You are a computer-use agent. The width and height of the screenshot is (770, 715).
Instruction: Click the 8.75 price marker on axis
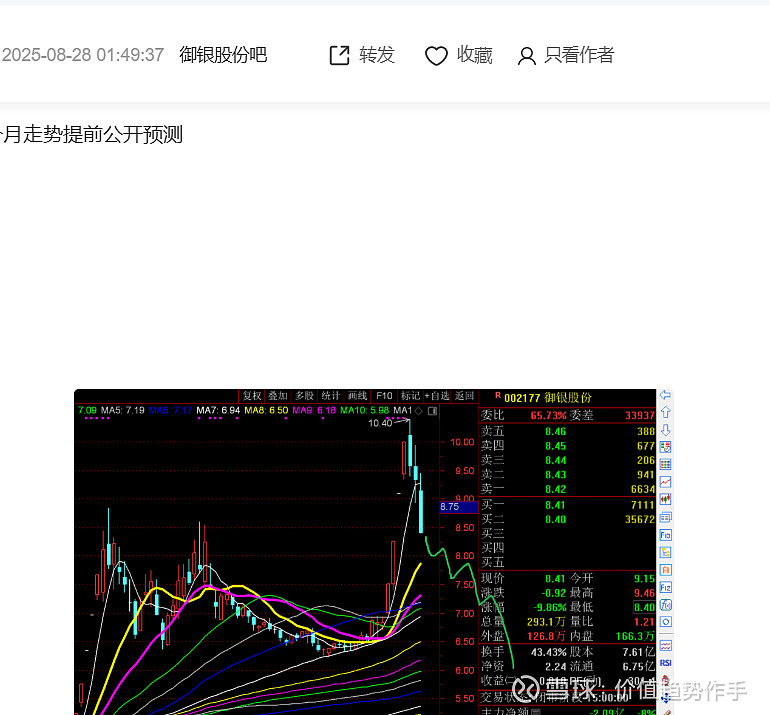pyautogui.click(x=459, y=507)
